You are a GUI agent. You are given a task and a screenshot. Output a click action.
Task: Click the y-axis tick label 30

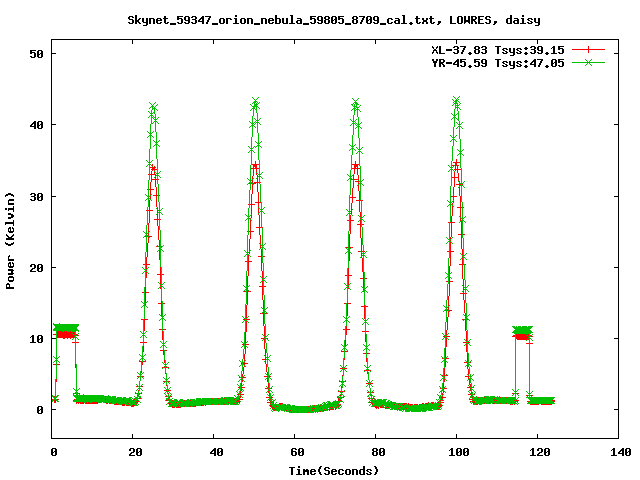tap(36, 197)
